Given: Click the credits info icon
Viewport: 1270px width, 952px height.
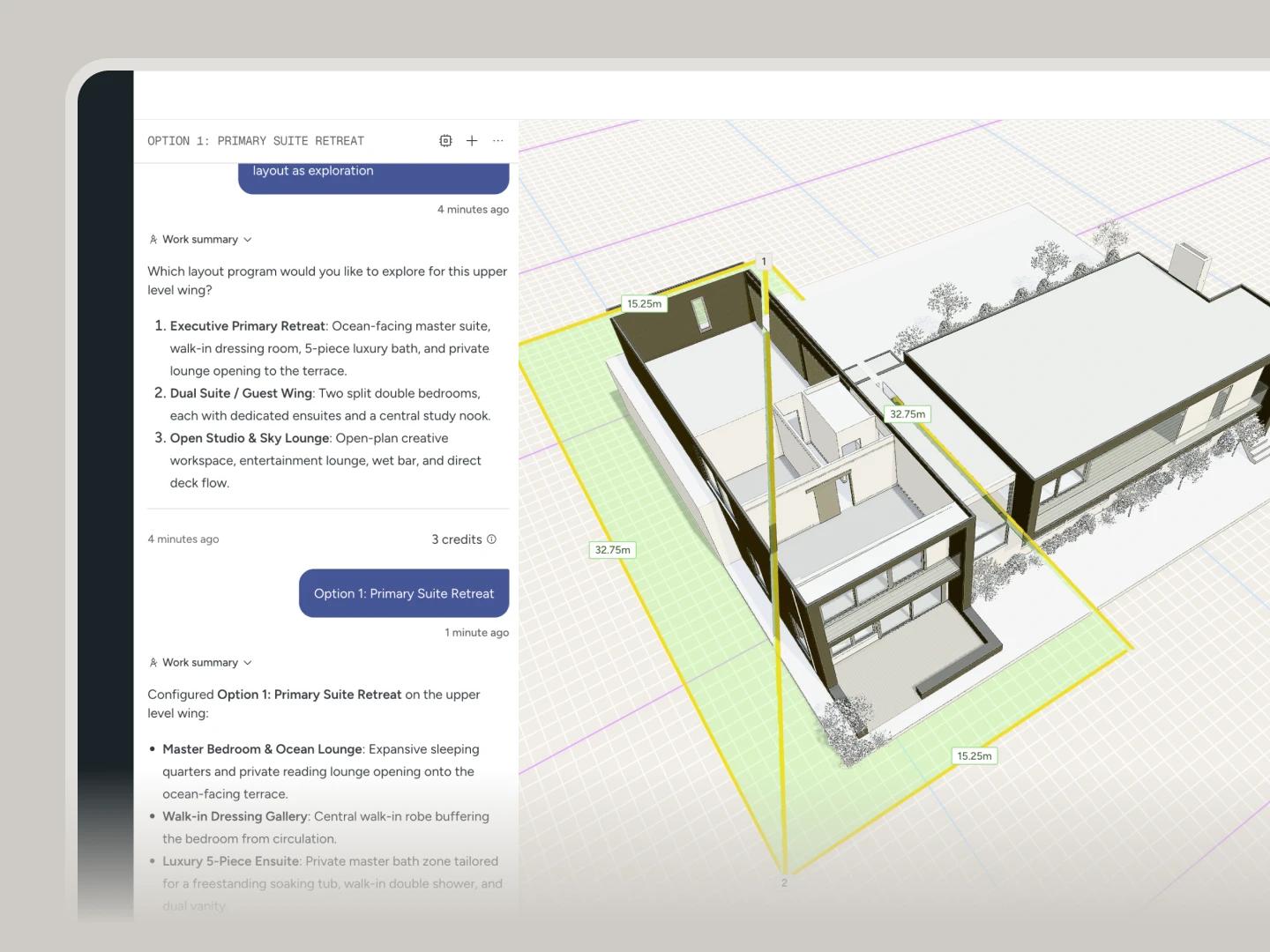Looking at the screenshot, I should coord(492,539).
